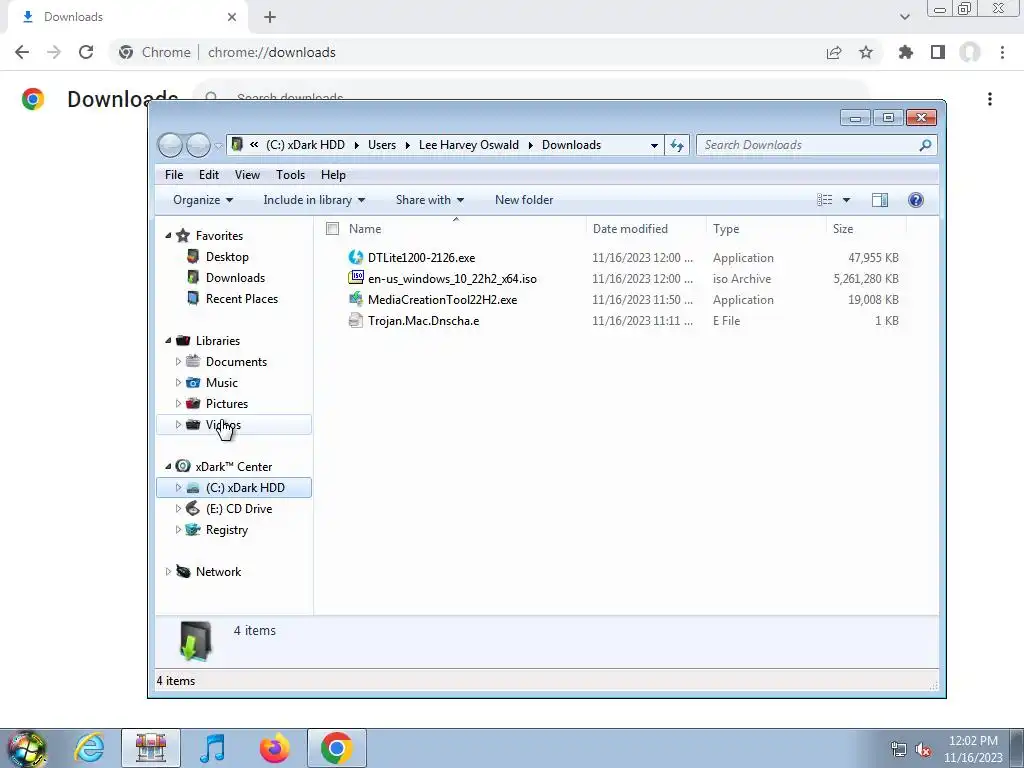Expand the (C:) xDark HDD node

point(178,487)
